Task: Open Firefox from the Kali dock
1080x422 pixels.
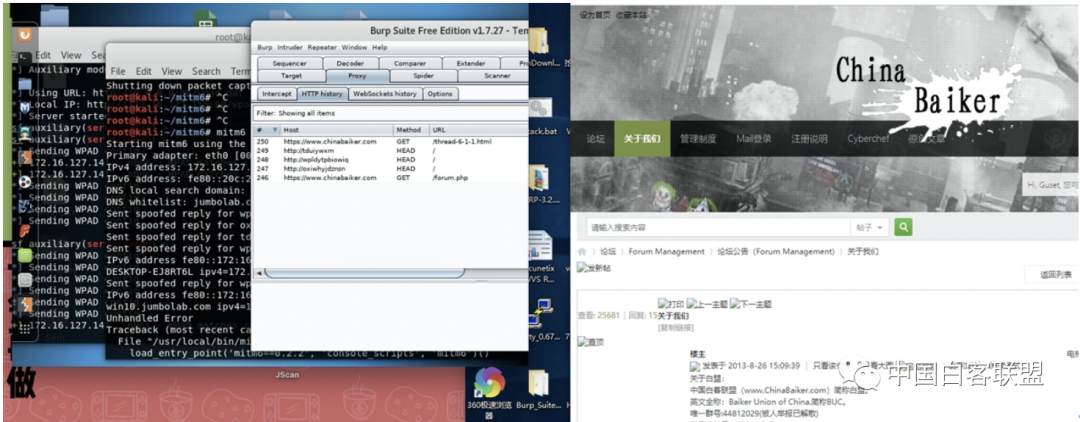Action: 24,34
